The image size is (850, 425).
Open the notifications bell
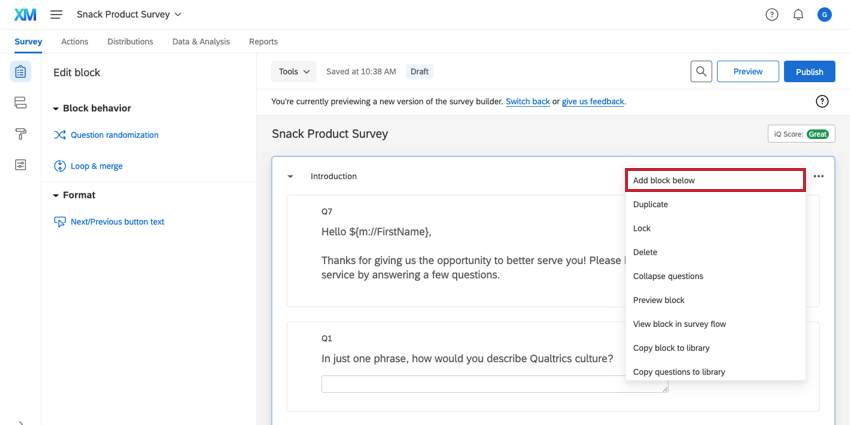click(798, 15)
